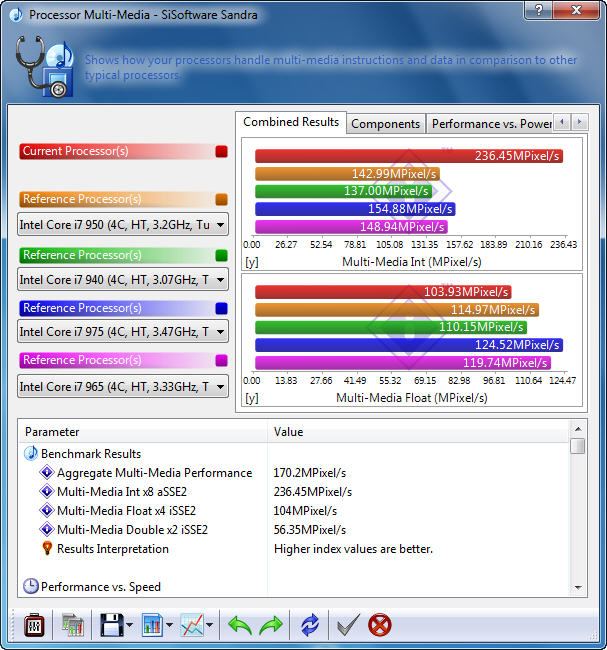Click the bar chart view icon
The height and width of the screenshot is (650, 607).
tap(152, 626)
